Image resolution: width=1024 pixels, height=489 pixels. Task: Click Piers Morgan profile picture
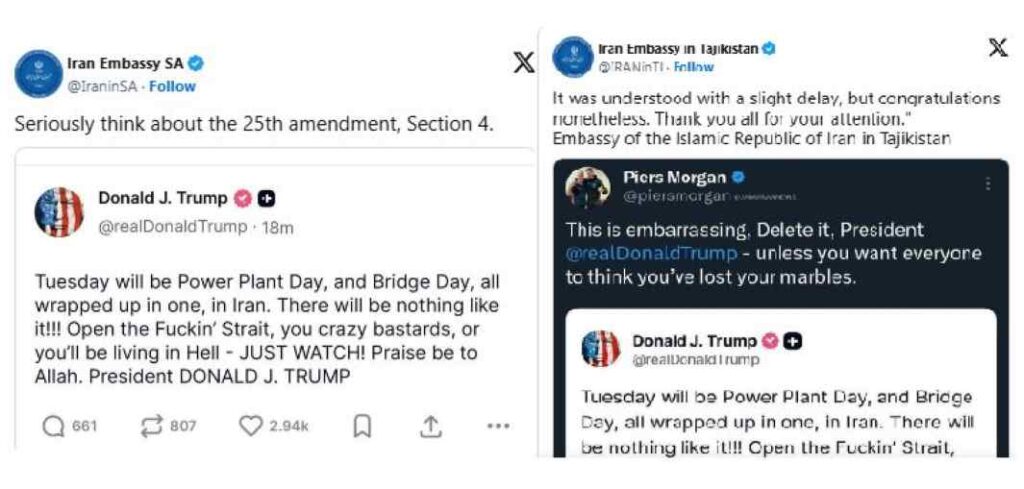click(587, 187)
